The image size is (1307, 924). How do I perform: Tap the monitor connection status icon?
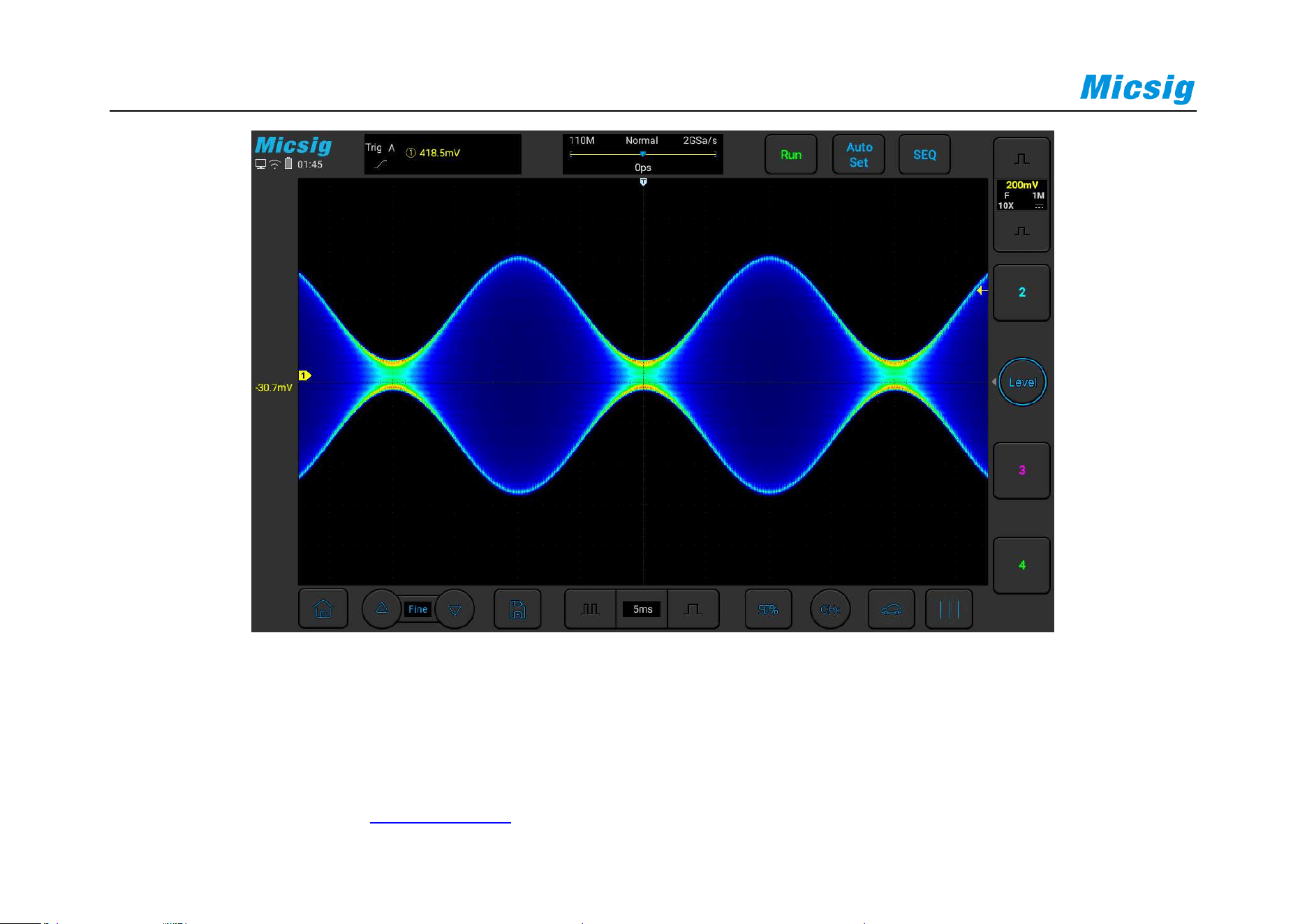point(260,165)
